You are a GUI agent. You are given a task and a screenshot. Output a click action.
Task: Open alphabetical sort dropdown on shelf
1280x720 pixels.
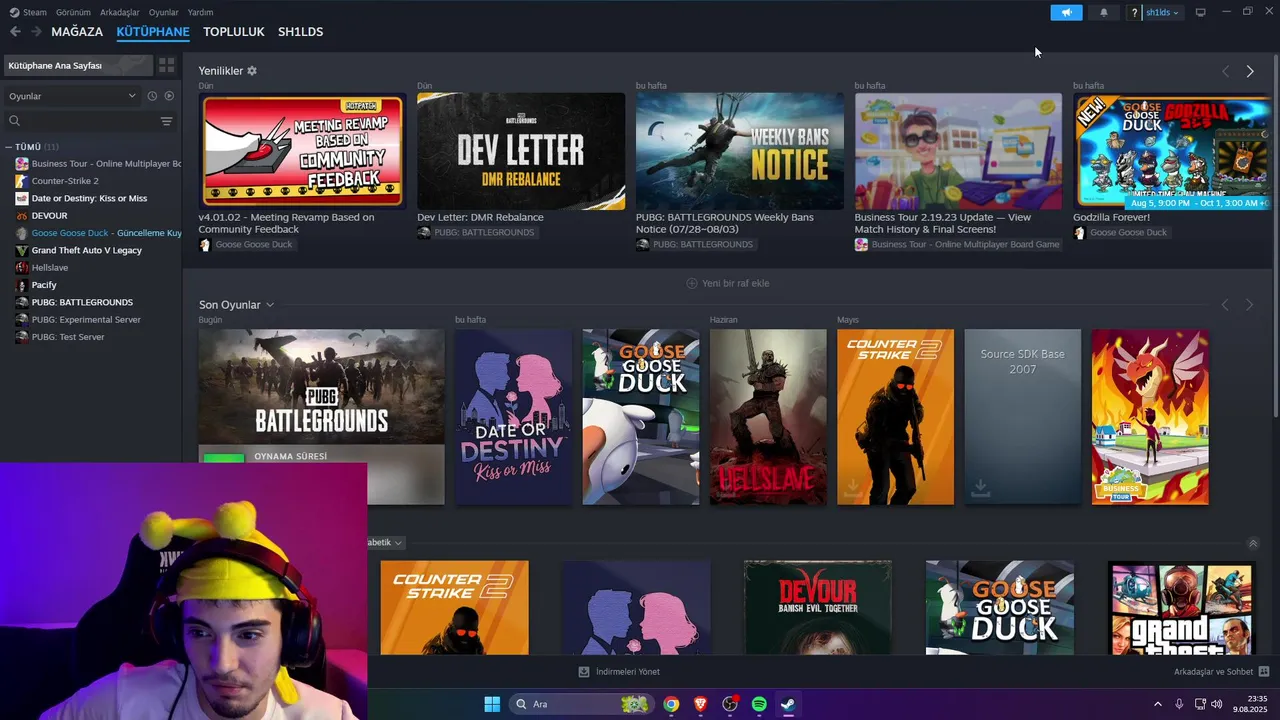[385, 543]
